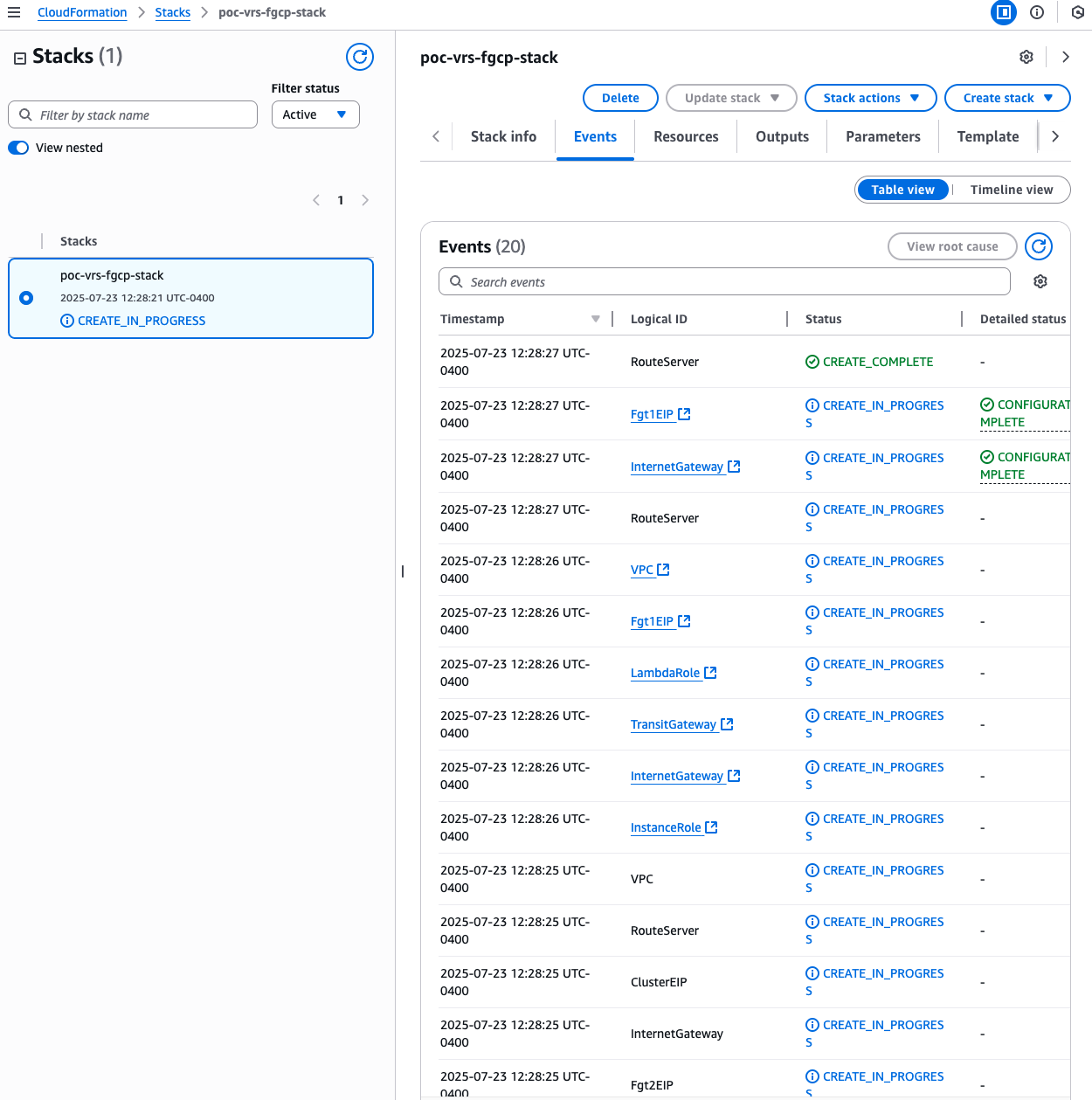Click View root cause button
1092x1100 pixels.
pyautogui.click(x=952, y=246)
